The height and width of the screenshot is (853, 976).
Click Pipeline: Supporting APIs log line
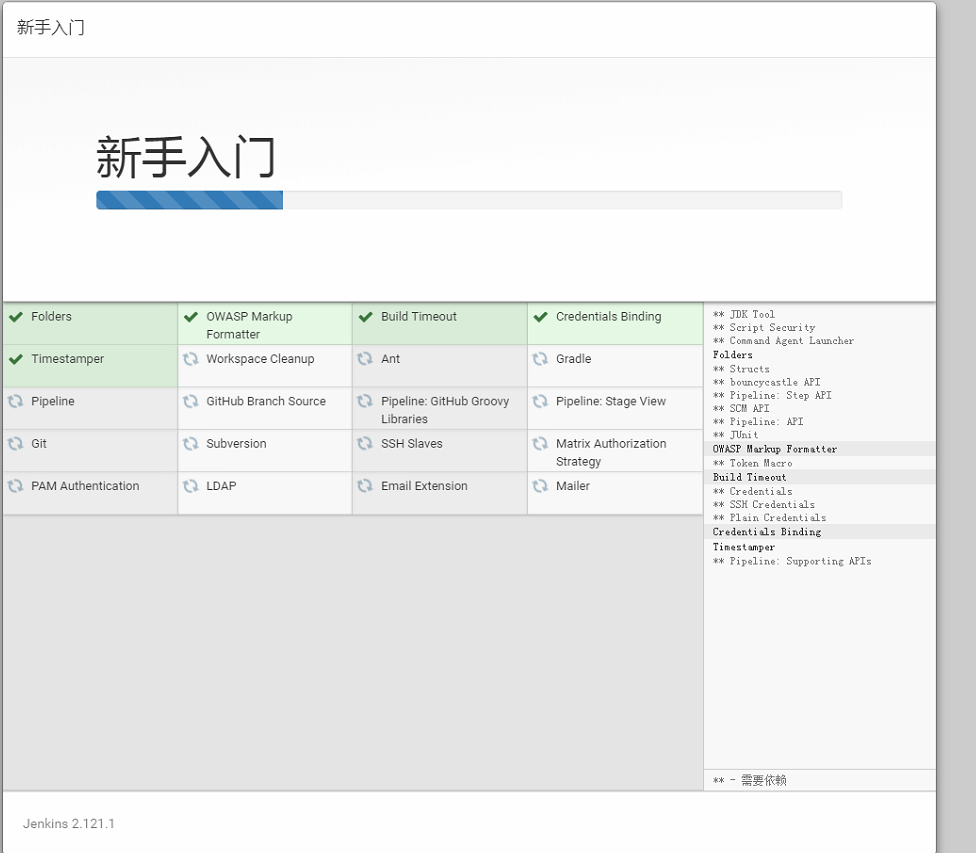[792, 561]
